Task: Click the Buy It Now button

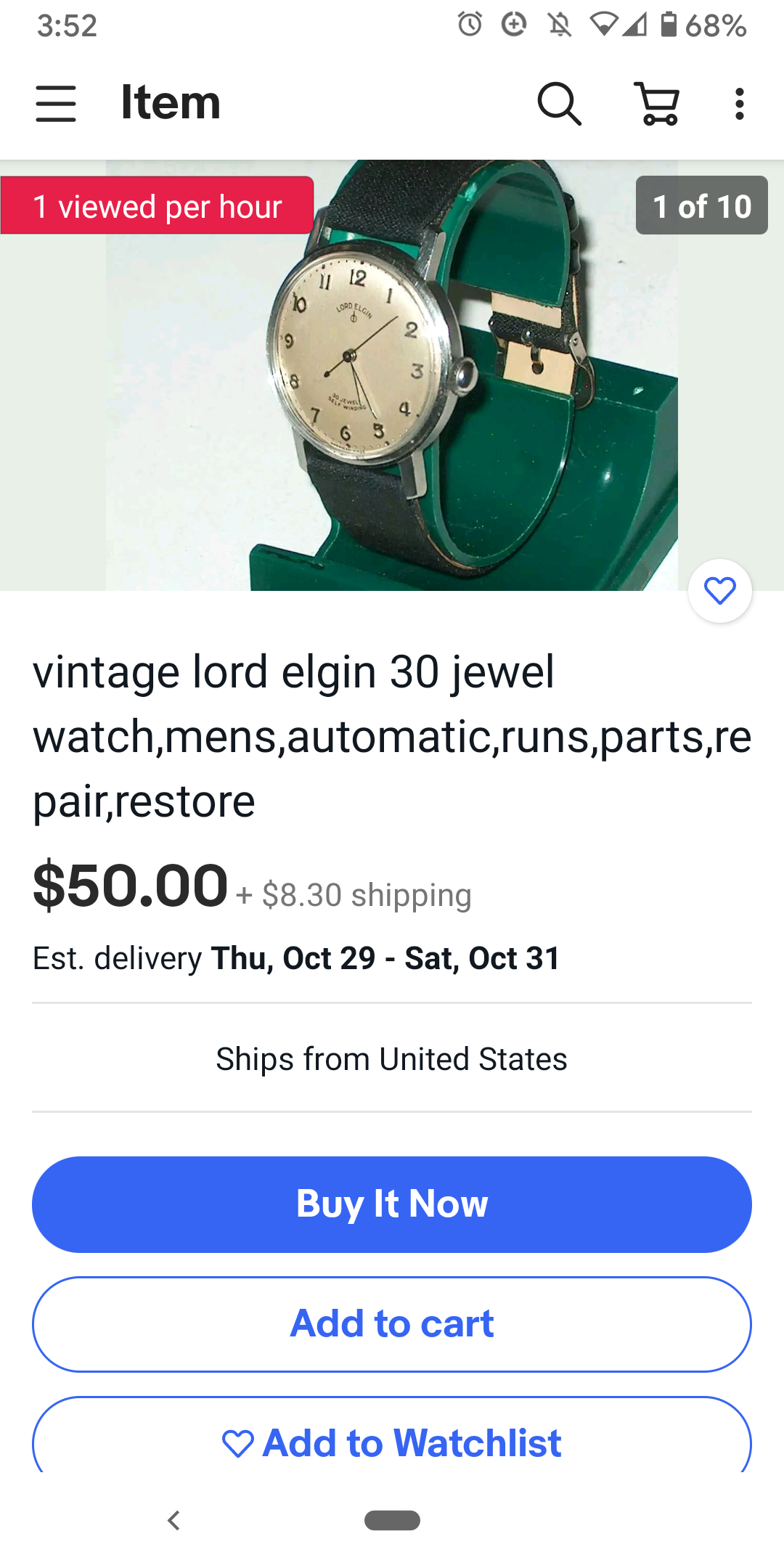Action: [392, 1204]
